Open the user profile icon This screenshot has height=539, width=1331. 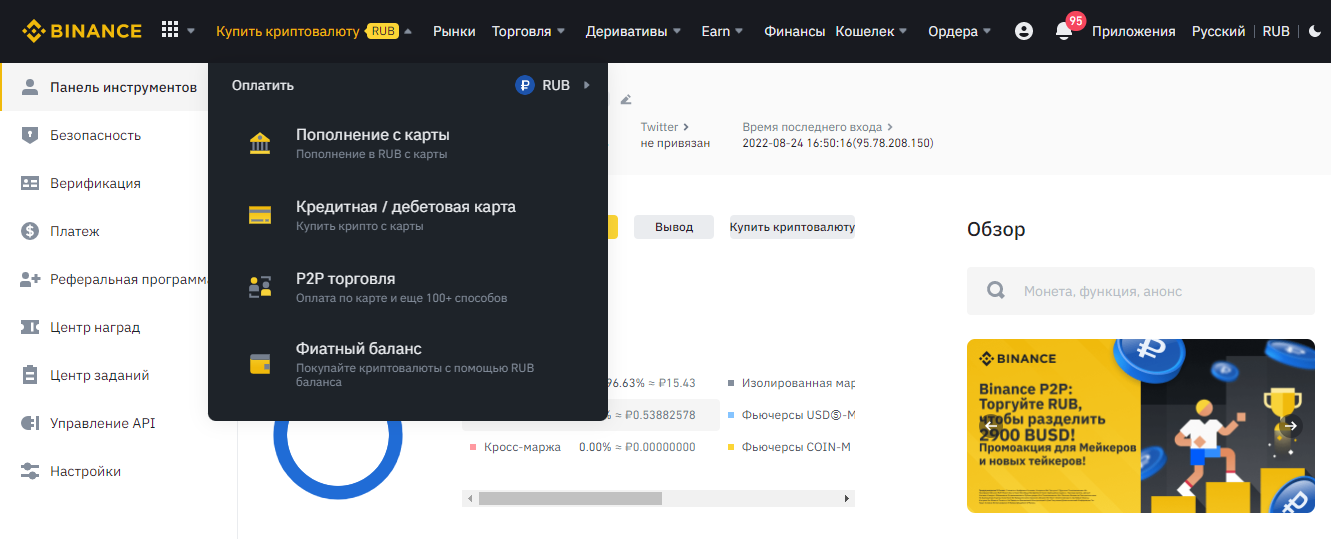coord(1023,31)
